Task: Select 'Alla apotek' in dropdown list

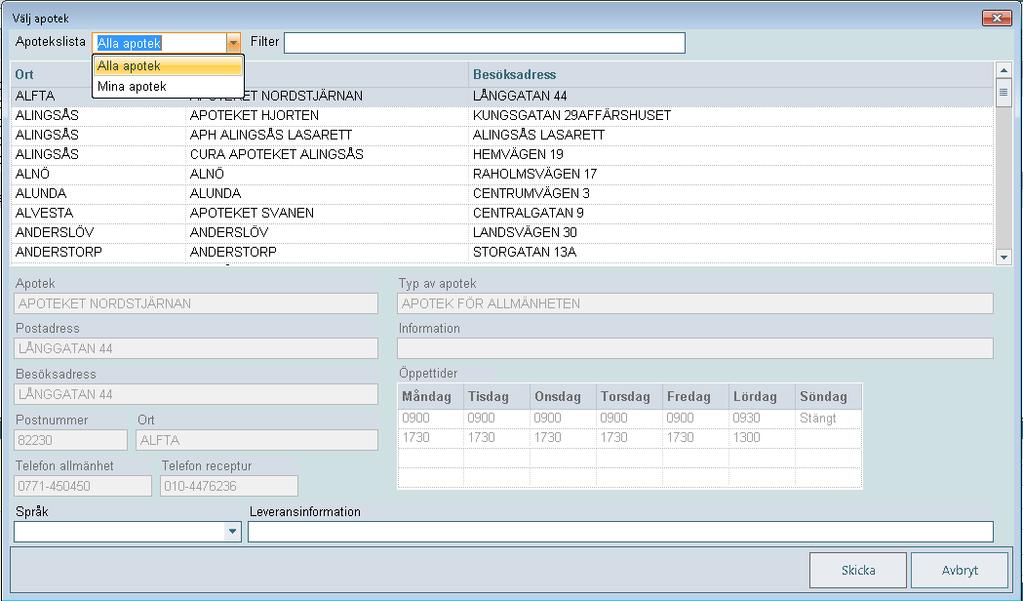Action: (x=168, y=66)
